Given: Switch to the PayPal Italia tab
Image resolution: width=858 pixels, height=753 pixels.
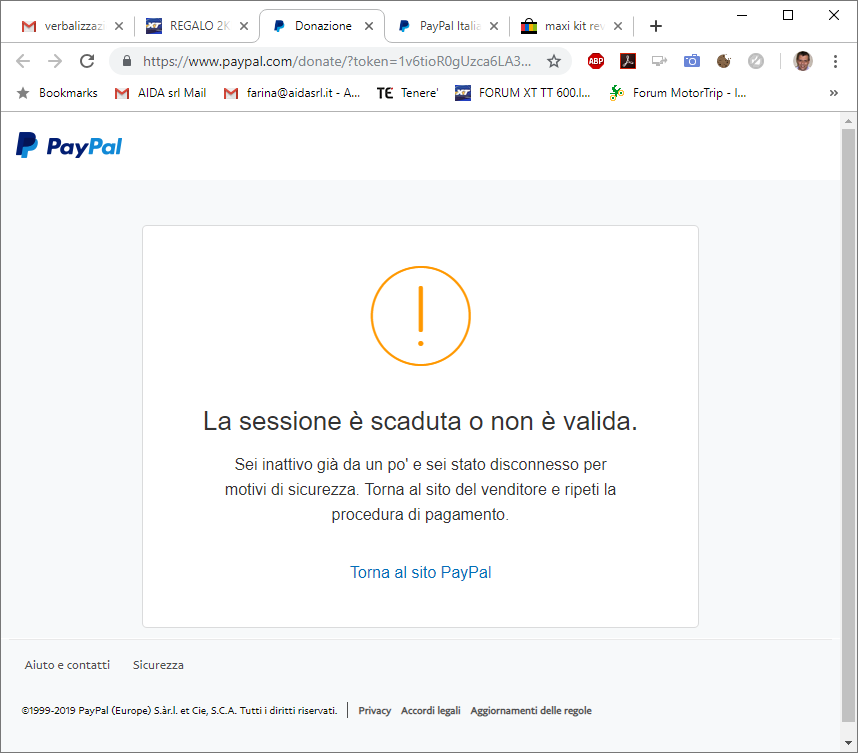Looking at the screenshot, I should point(448,26).
